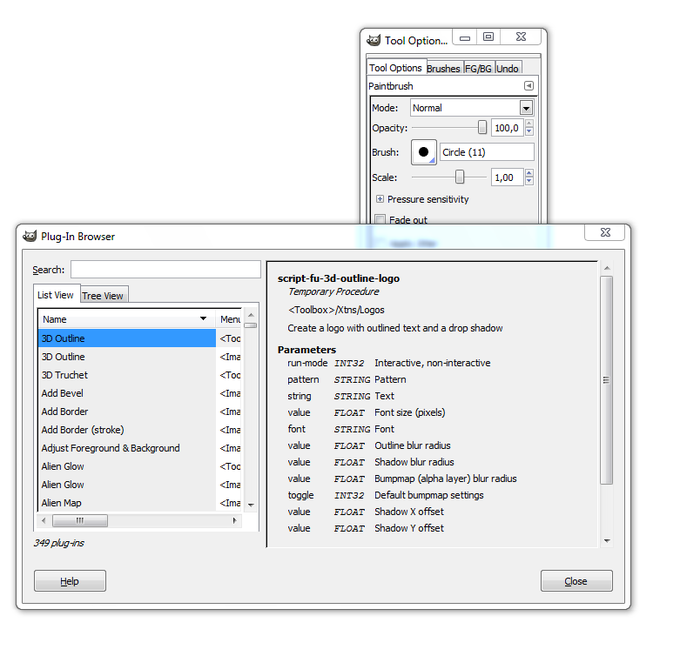Click the Opacity slider handle
This screenshot has width=680, height=656.
482,127
